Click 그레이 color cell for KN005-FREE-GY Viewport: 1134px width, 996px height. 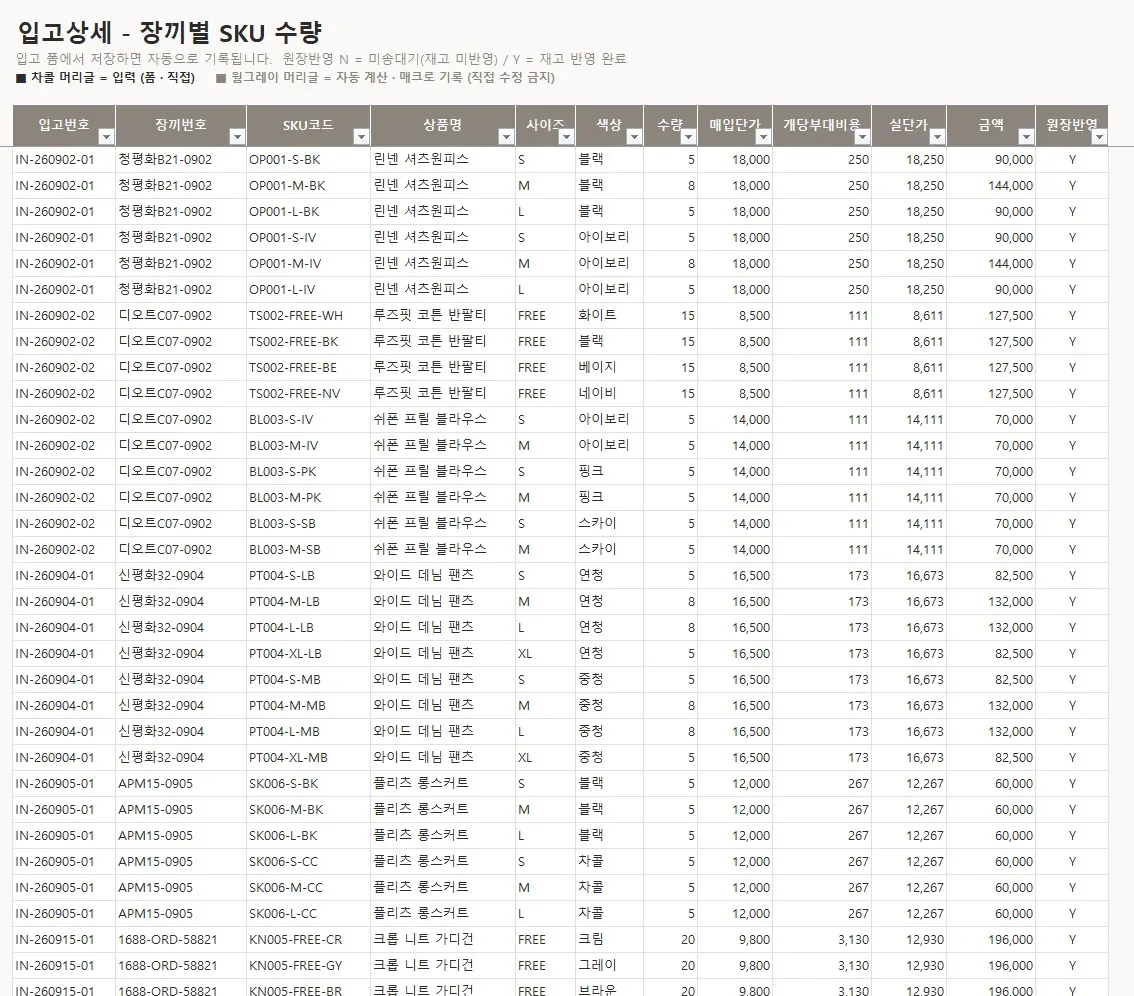click(609, 967)
